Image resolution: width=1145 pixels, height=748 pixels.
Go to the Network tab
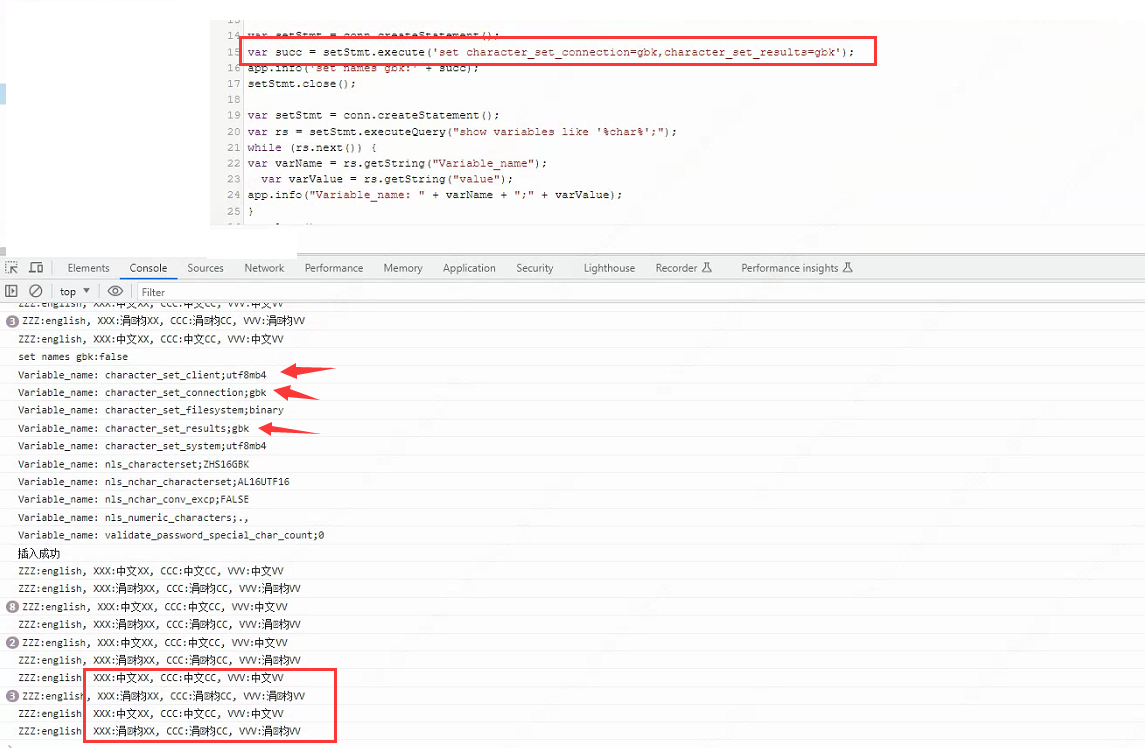[264, 268]
